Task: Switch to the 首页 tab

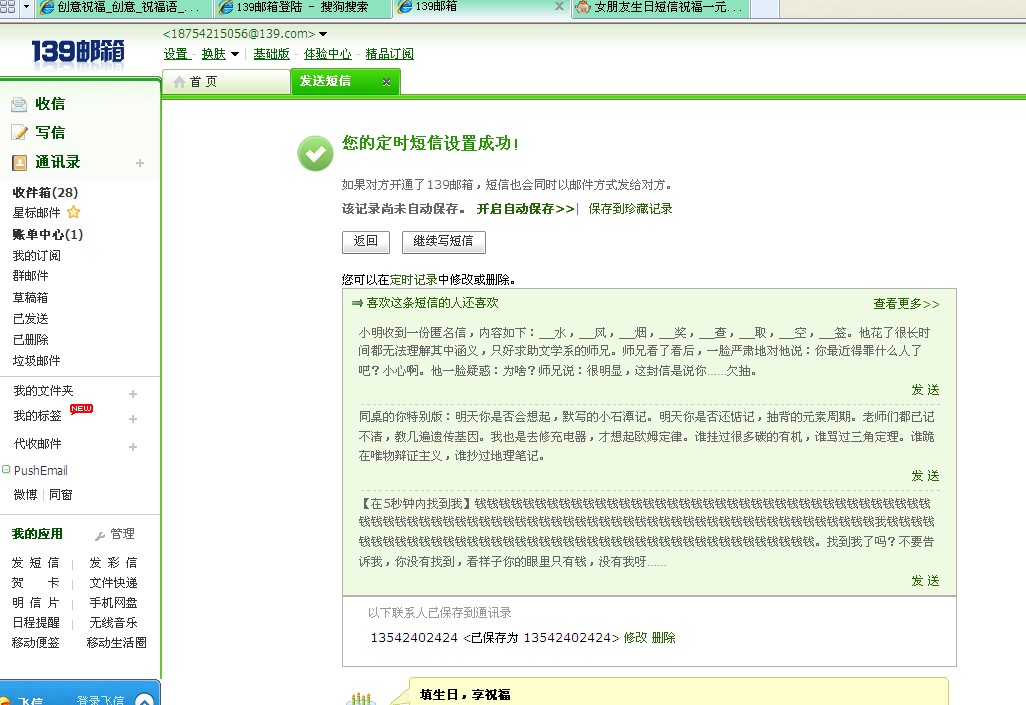Action: (225, 82)
